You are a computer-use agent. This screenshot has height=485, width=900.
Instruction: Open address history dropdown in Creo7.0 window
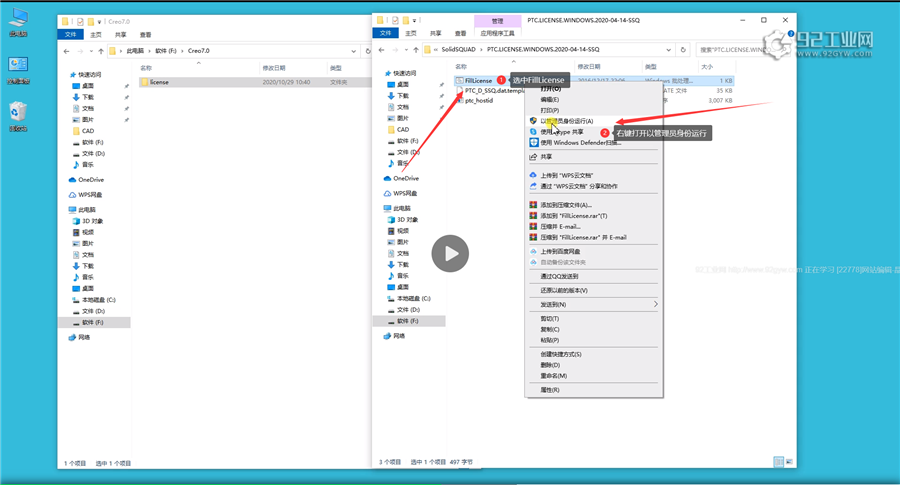point(354,51)
